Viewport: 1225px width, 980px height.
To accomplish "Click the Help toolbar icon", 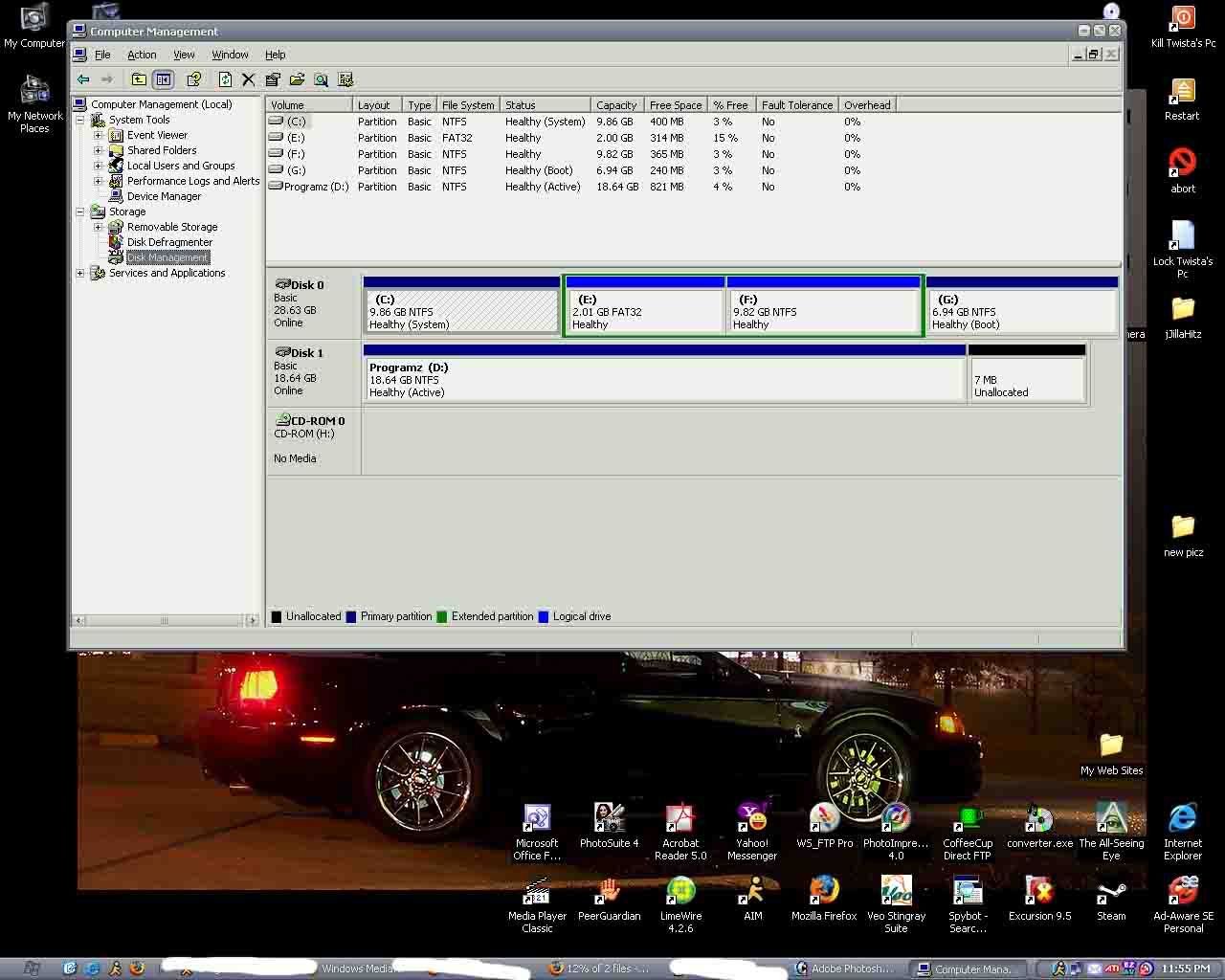I will [x=194, y=79].
